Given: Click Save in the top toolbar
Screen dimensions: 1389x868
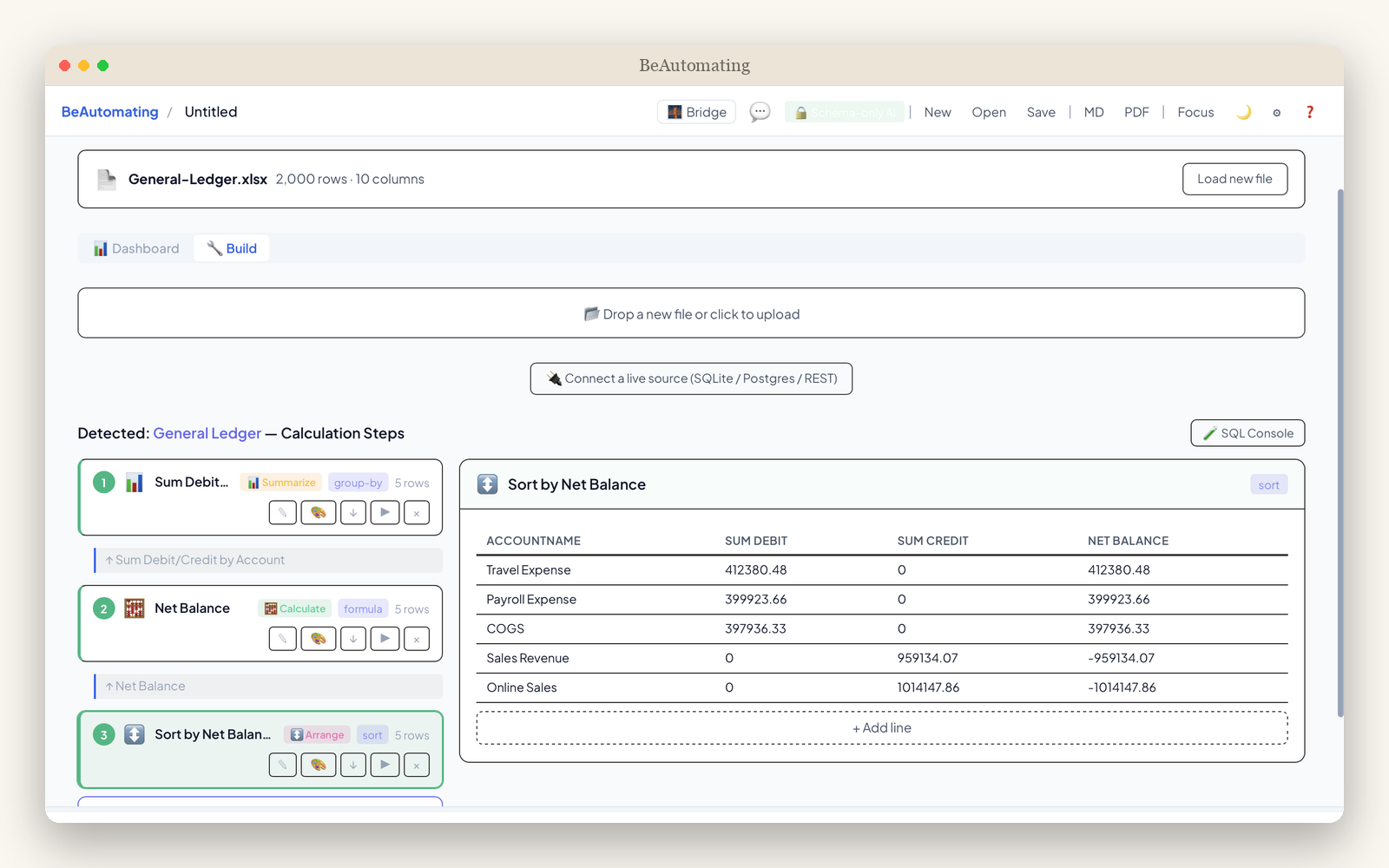Looking at the screenshot, I should pos(1041,112).
